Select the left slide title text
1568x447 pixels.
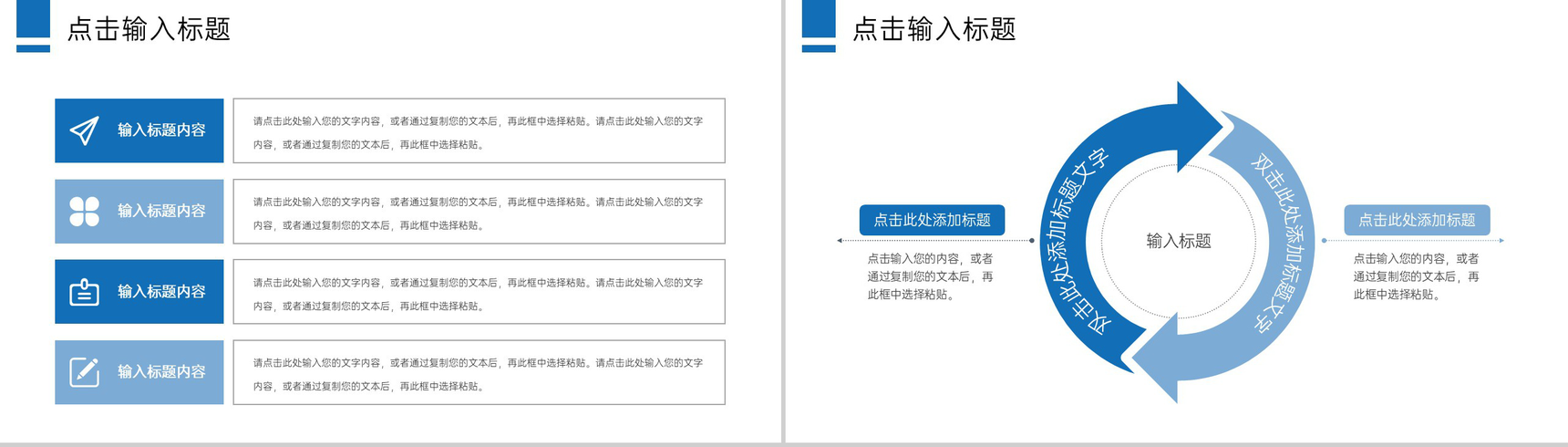[149, 29]
